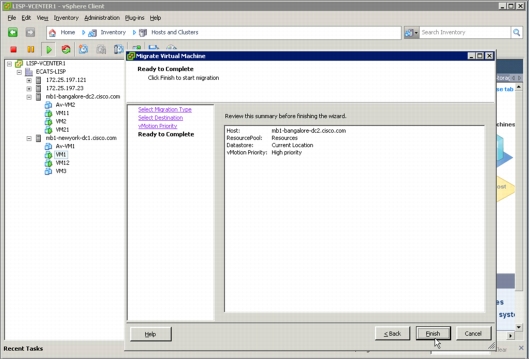This screenshot has width=530, height=360.
Task: Click host icon beside nb1-newyork-dc1.cisco.com
Action: coord(39,138)
